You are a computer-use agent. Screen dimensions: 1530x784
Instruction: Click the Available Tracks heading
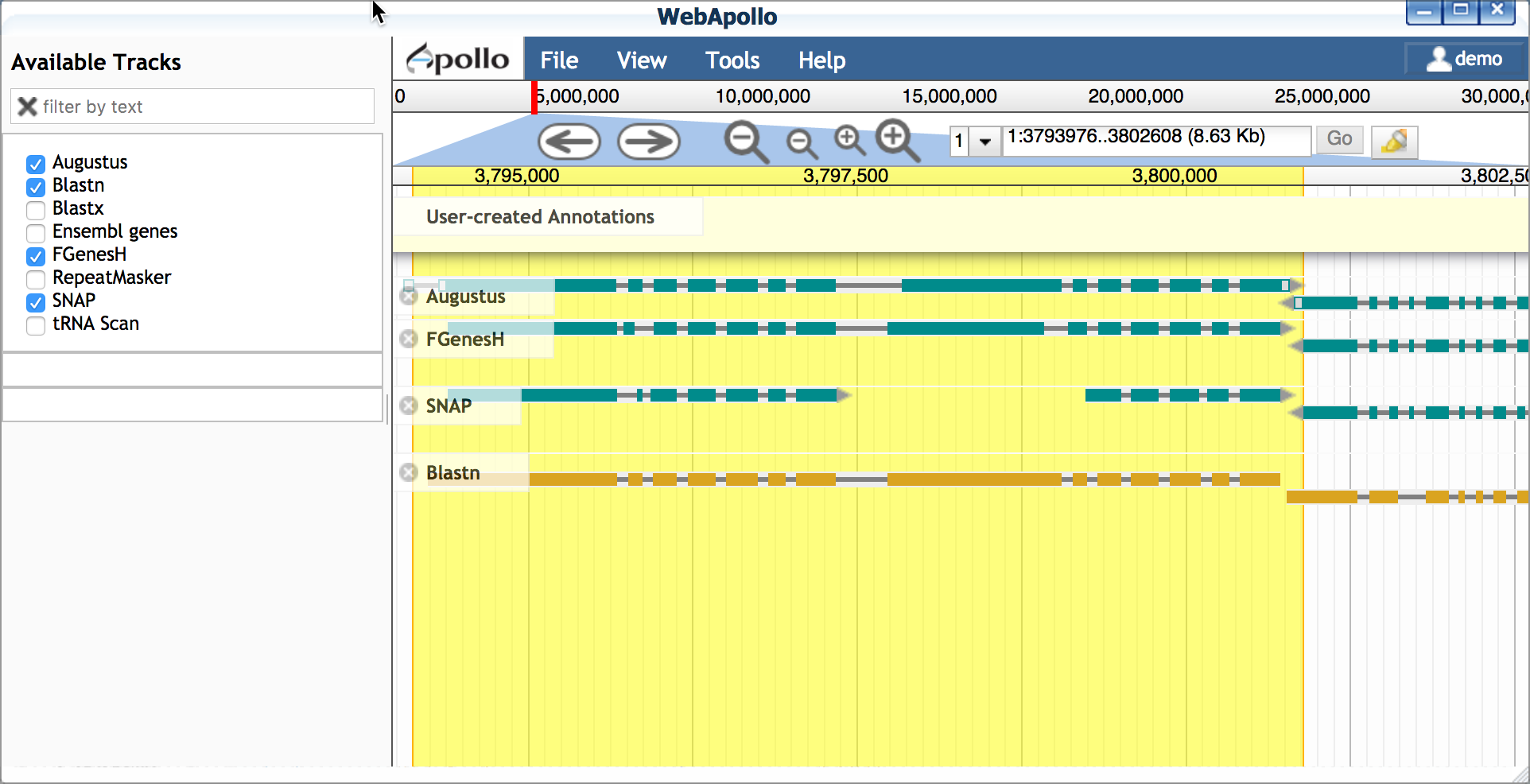[x=96, y=62]
